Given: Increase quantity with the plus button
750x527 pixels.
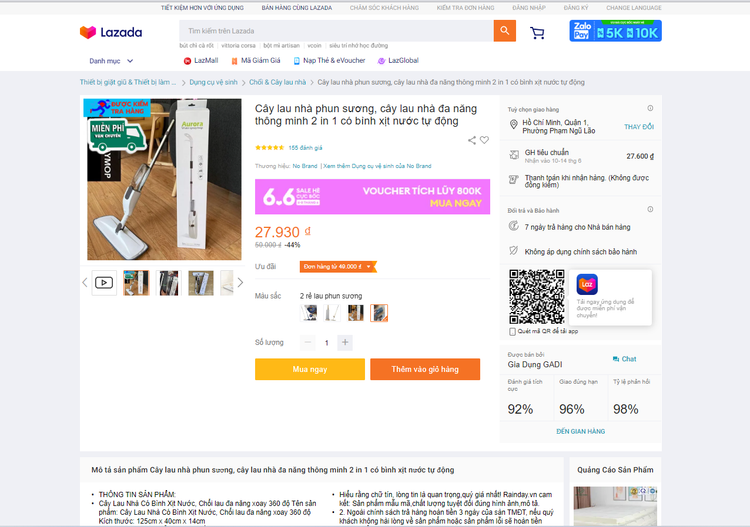Looking at the screenshot, I should 345,342.
